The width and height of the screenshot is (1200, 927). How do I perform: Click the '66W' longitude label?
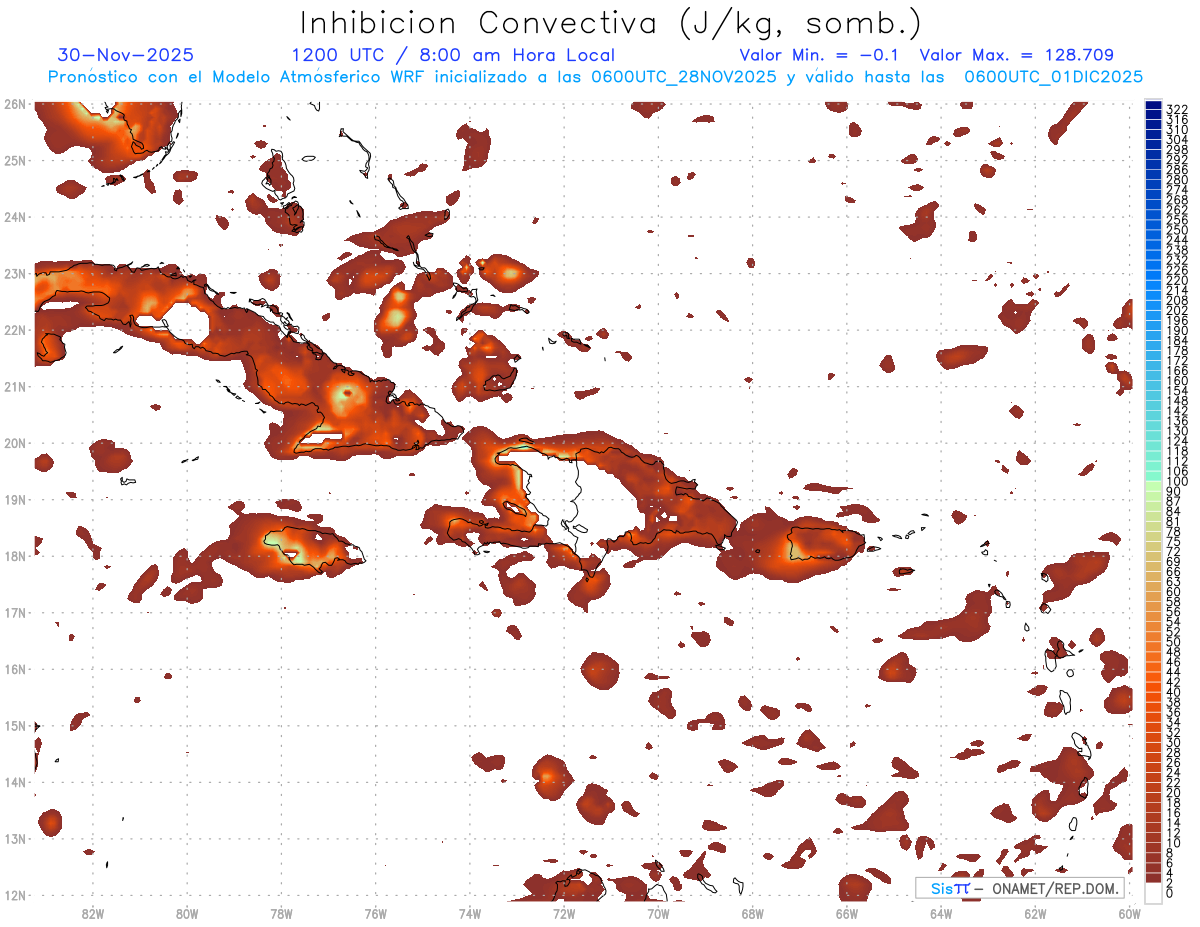847,913
